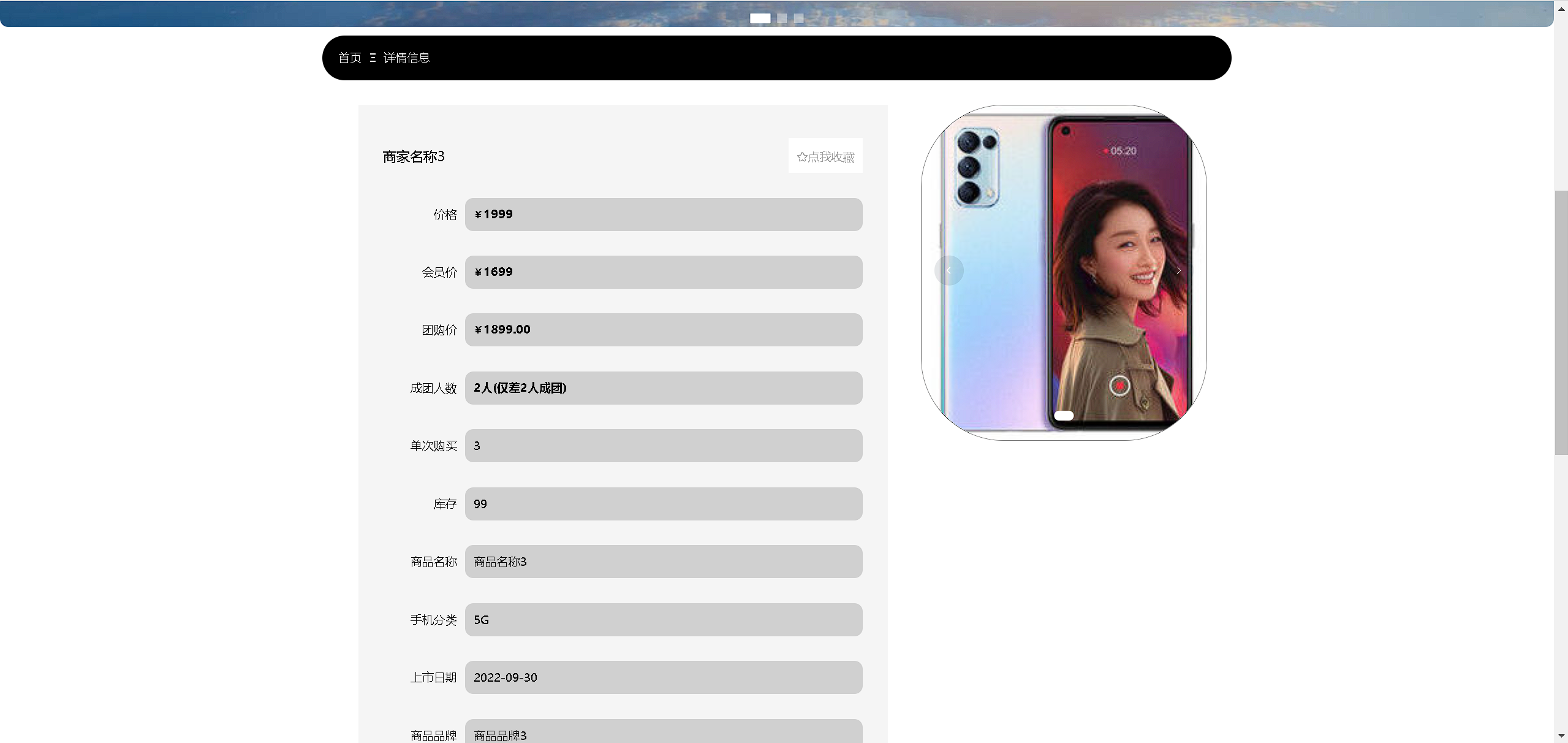Click the vertical page scrollbar thumb

coord(1561,322)
